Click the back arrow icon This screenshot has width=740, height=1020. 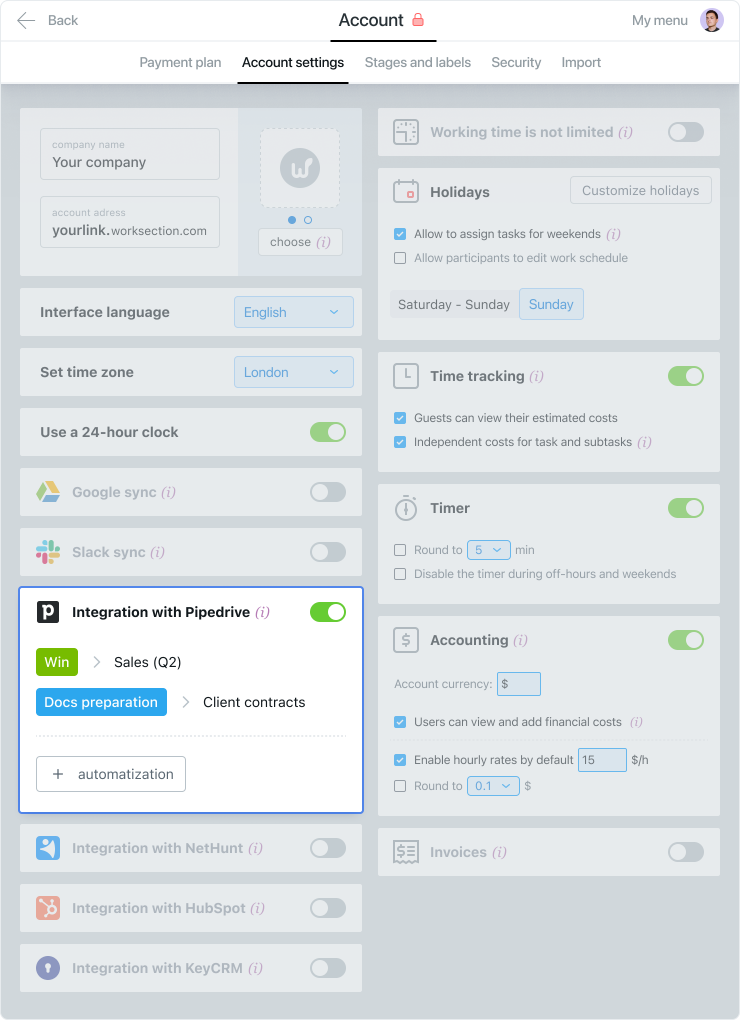coord(26,20)
